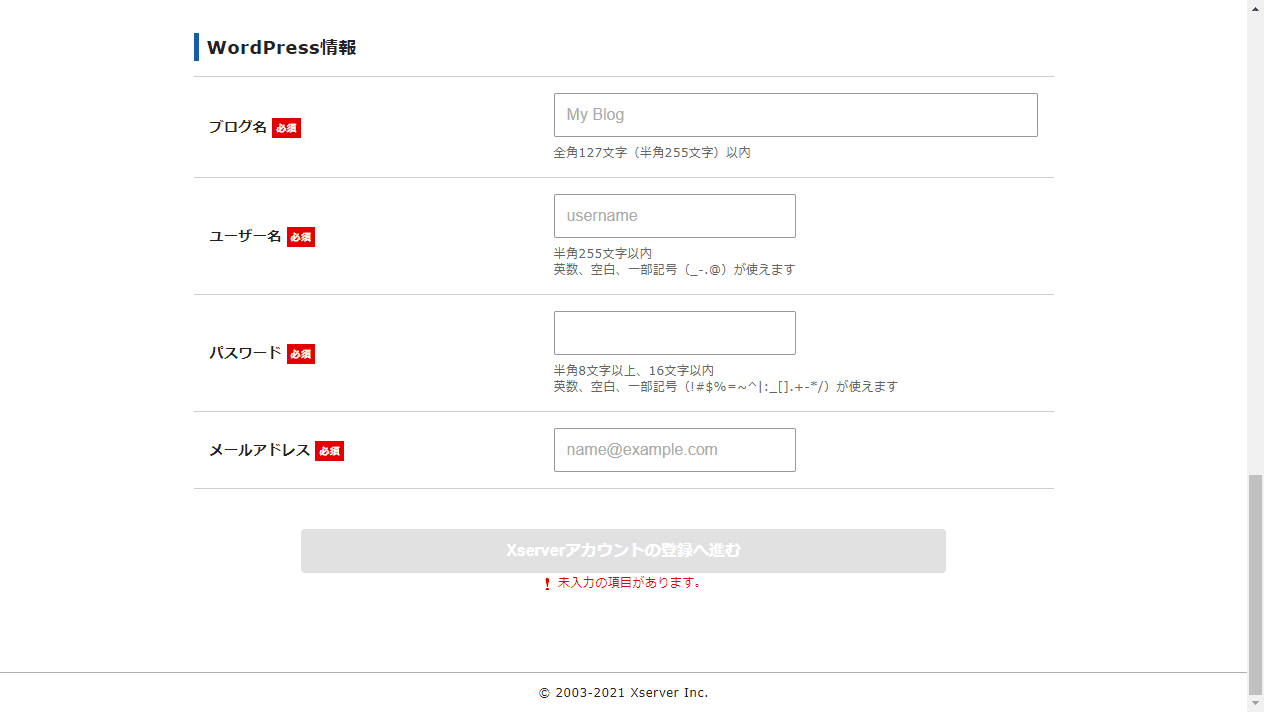Screen dimensions: 1264x712
Task: Click the 半角255文字以内 hint text
Action: [603, 254]
